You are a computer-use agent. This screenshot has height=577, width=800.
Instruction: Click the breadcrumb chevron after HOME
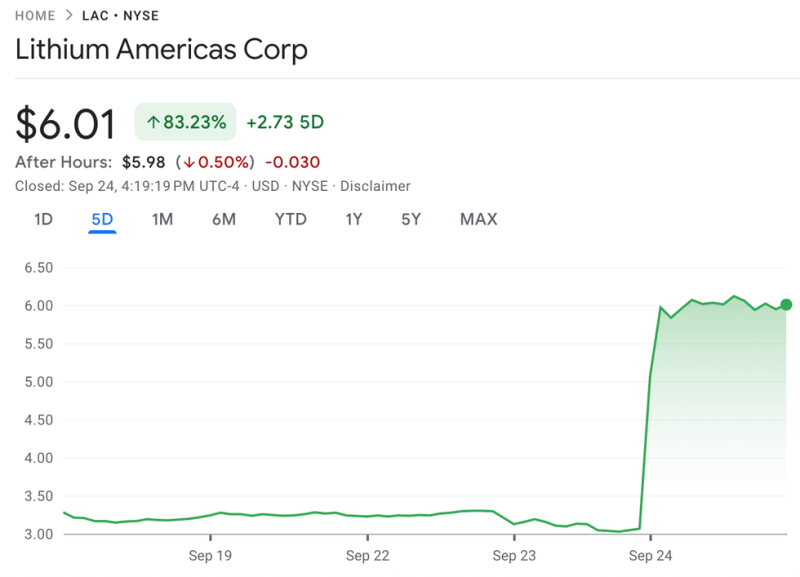[x=69, y=16]
